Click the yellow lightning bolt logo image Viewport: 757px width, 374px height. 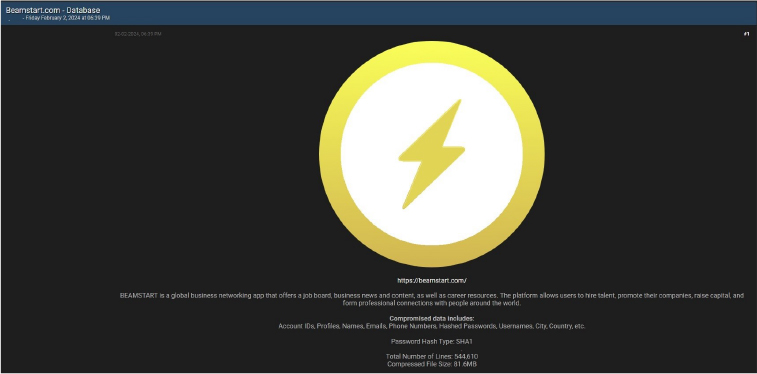click(432, 154)
